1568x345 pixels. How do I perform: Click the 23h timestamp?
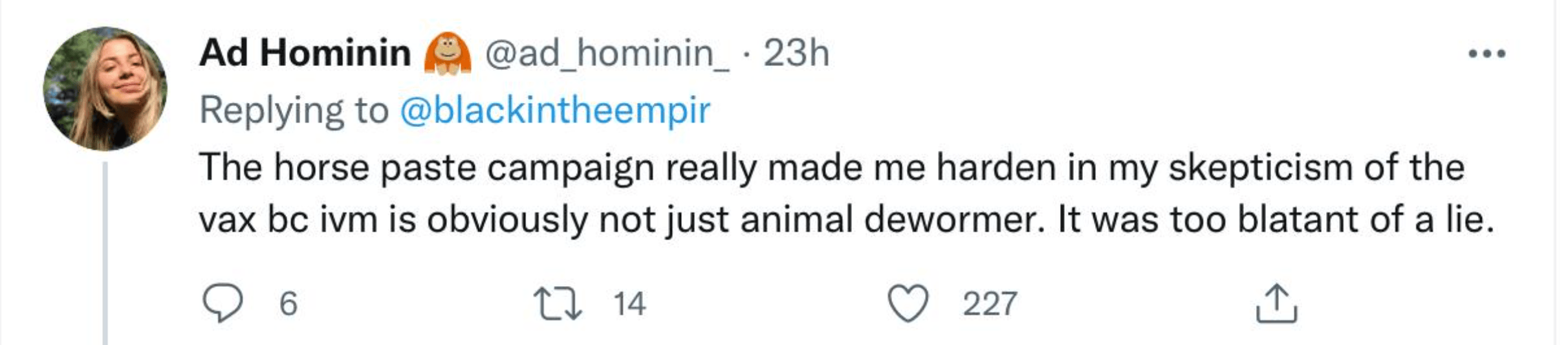pos(796,53)
